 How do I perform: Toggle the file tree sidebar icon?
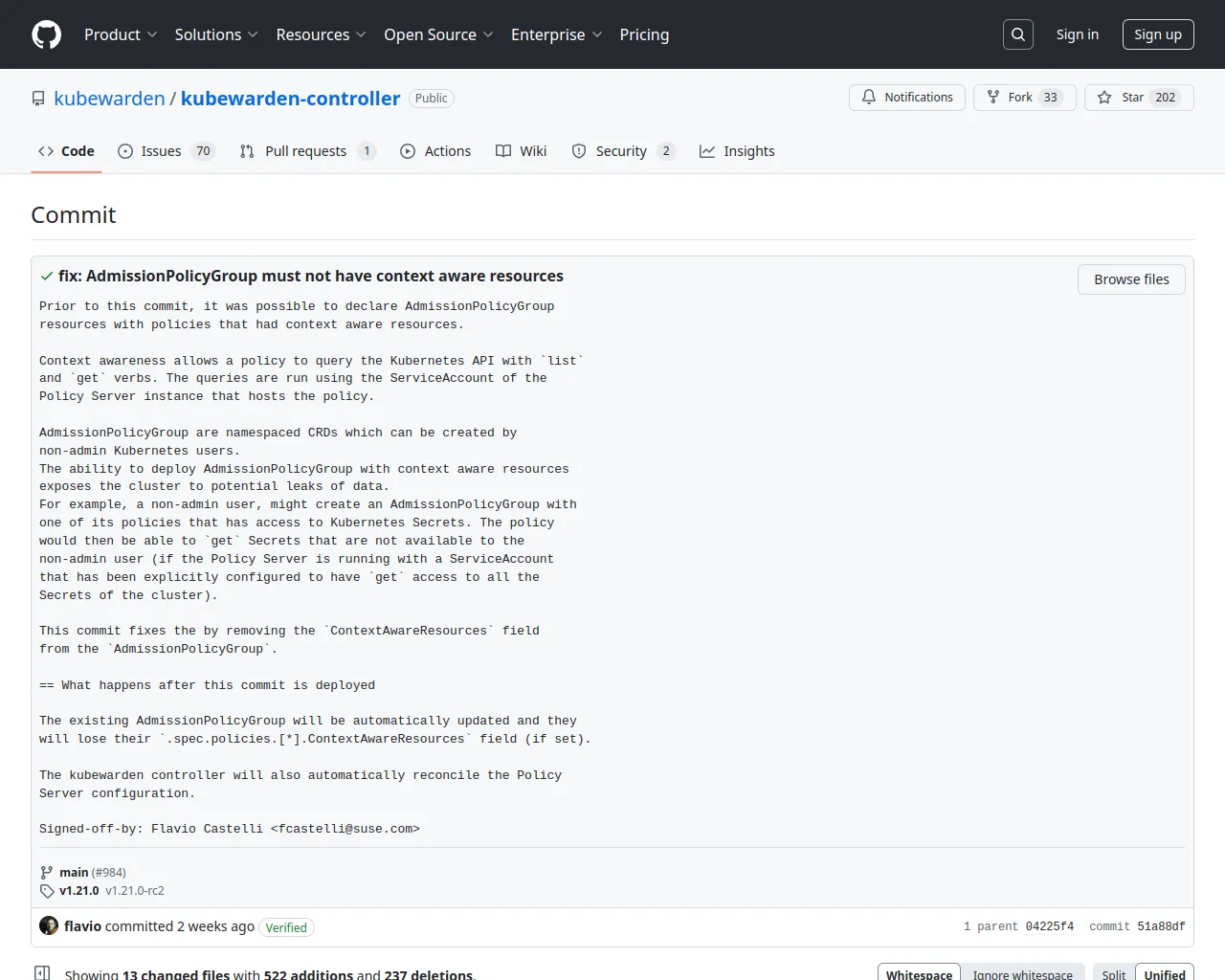42,973
